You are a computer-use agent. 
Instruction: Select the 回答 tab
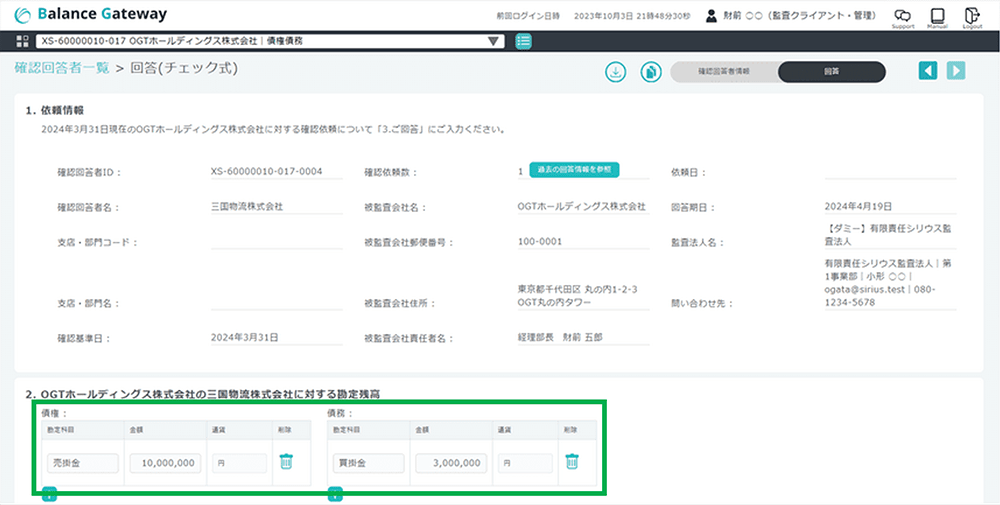831,72
